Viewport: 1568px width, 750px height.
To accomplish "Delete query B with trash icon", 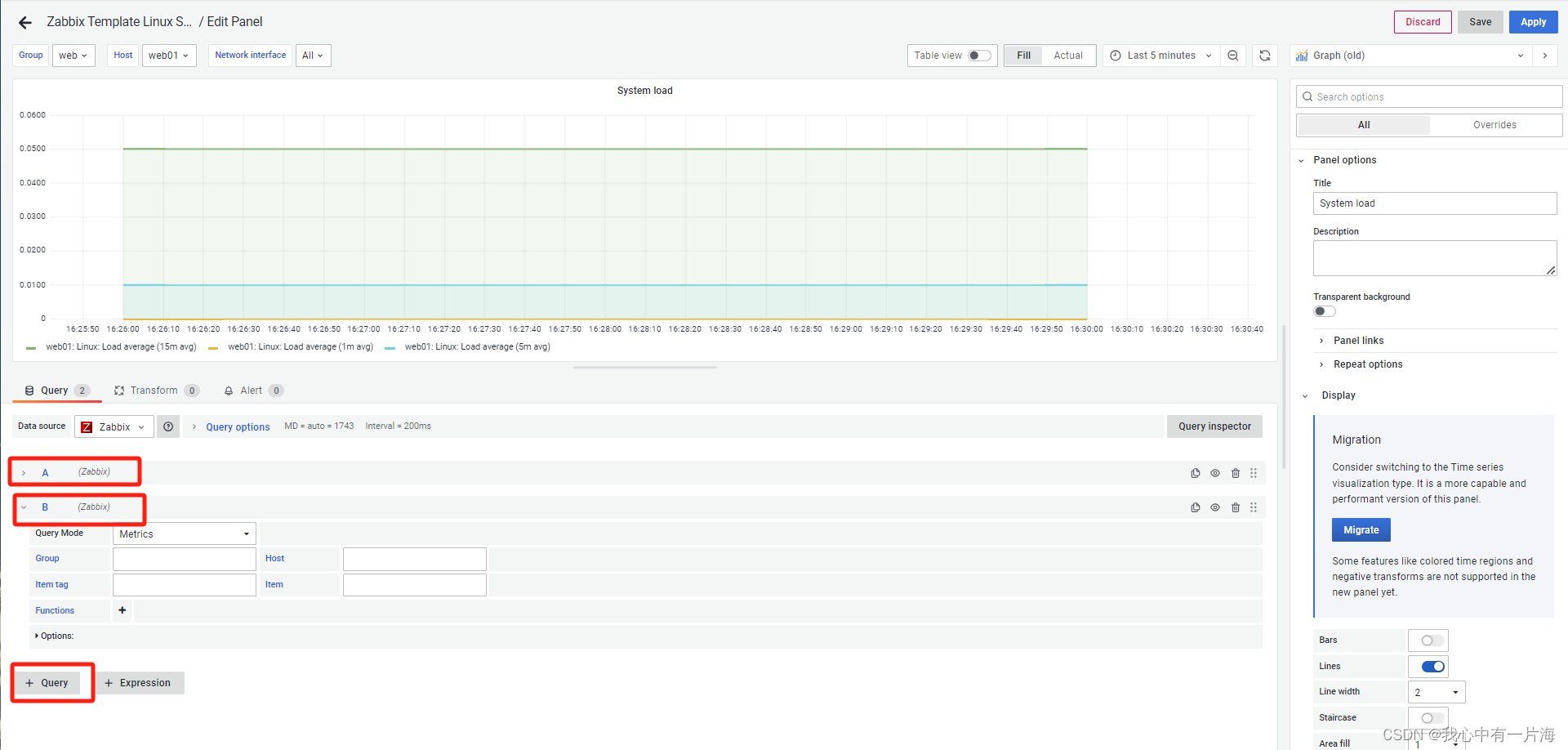I will click(x=1236, y=507).
